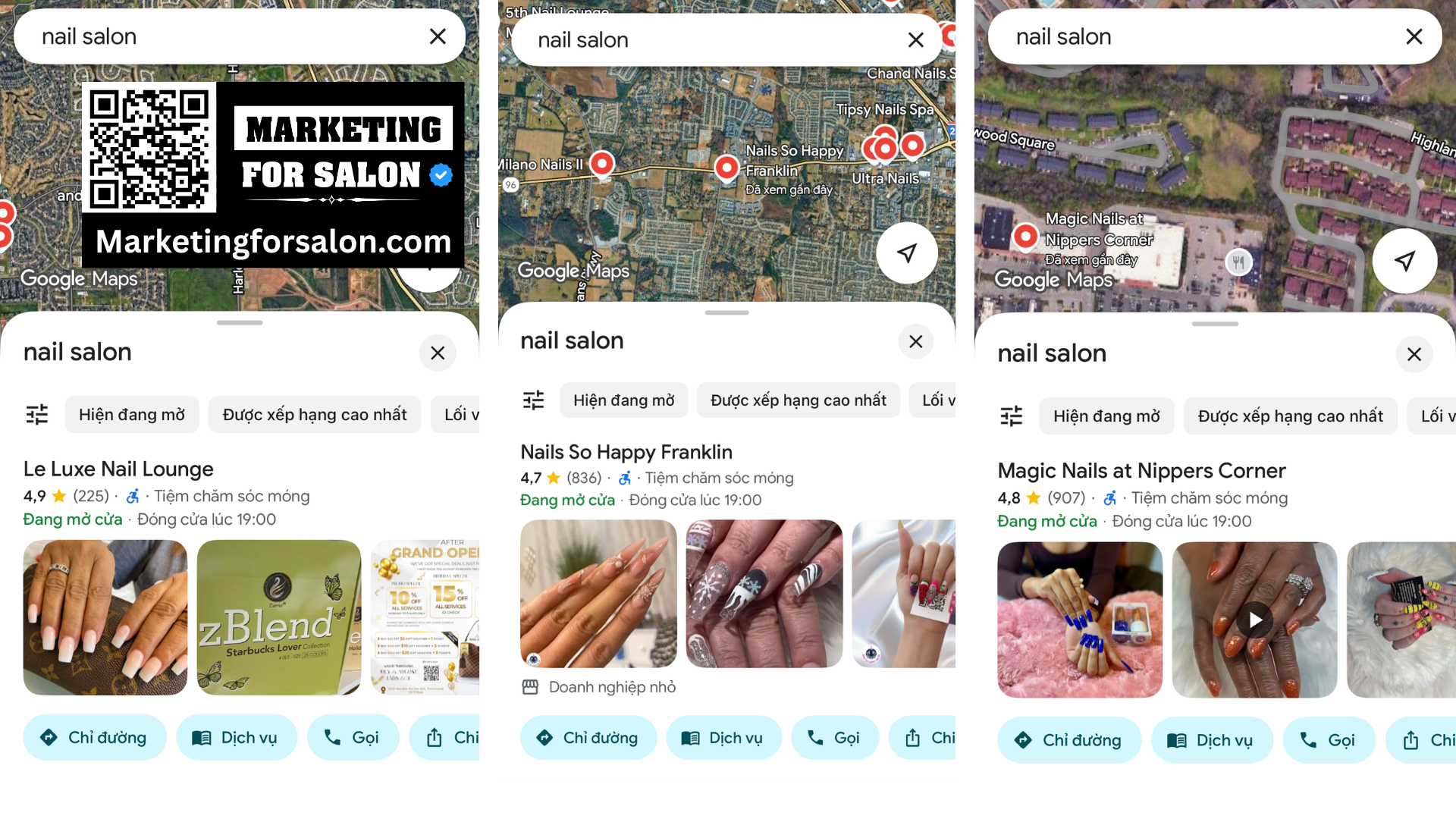Expand the middle results sheet drag handle
Viewport: 1456px width, 819px height.
(726, 312)
